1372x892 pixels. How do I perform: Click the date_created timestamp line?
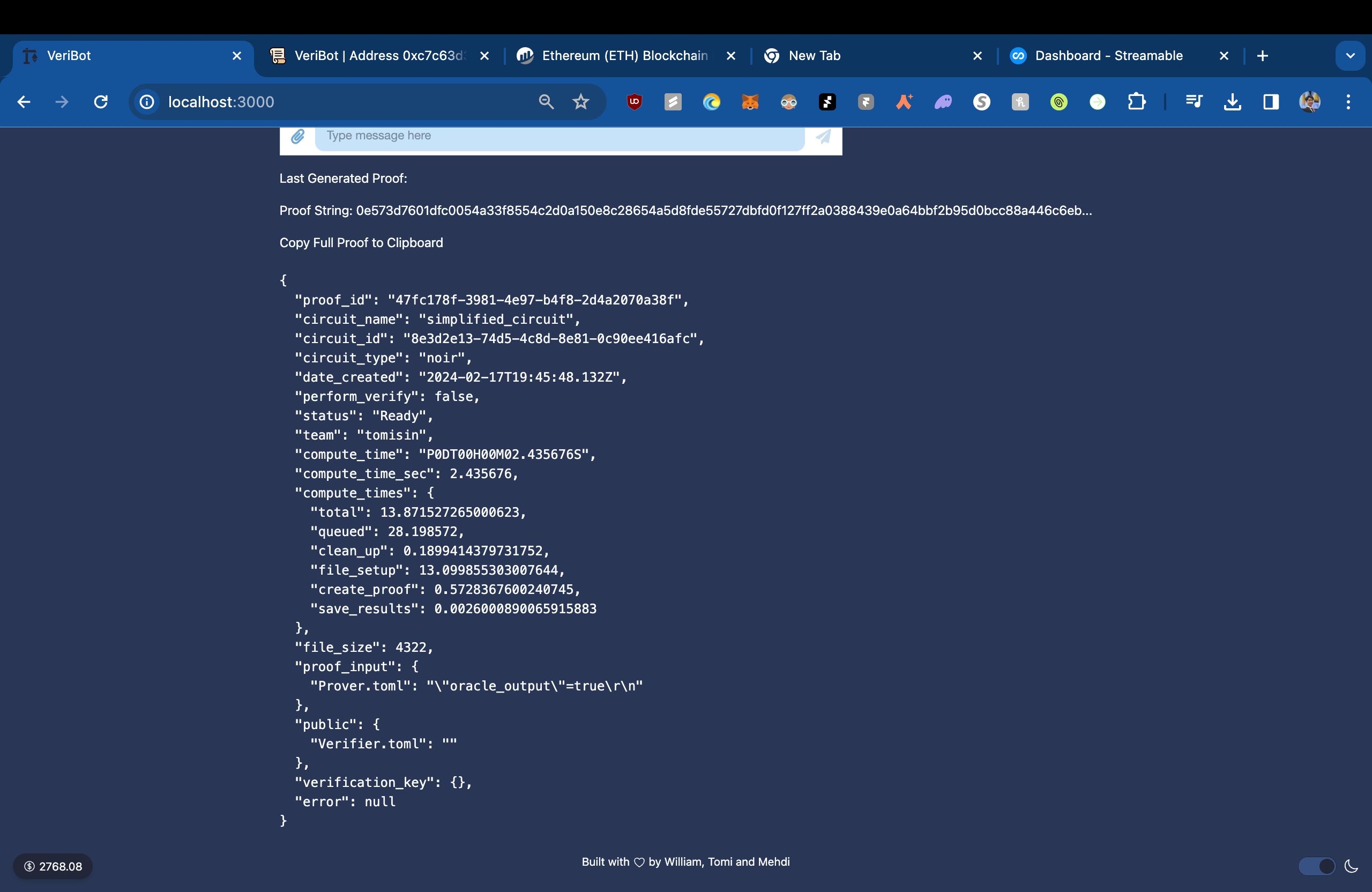460,377
